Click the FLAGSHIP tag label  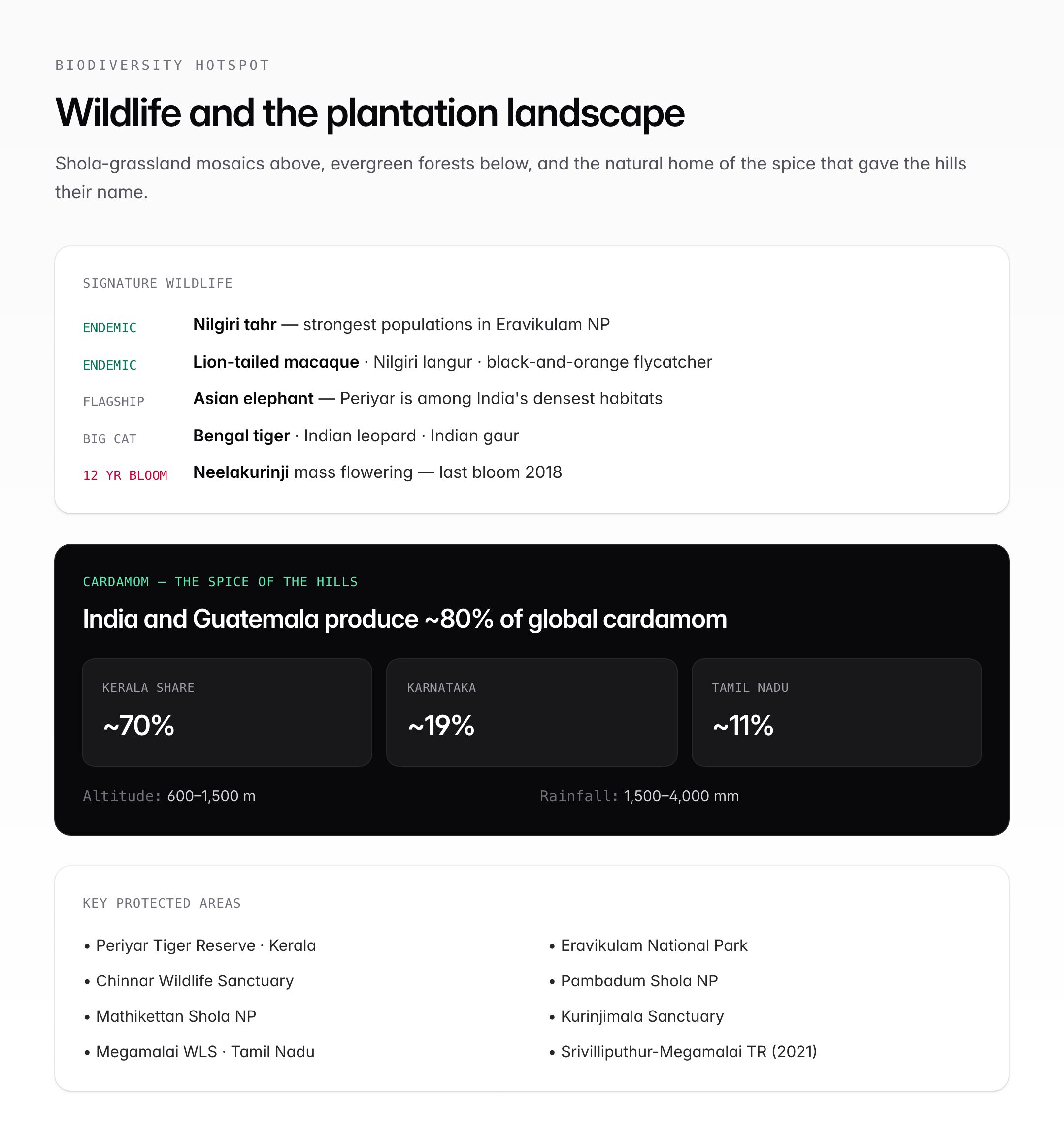click(x=113, y=402)
